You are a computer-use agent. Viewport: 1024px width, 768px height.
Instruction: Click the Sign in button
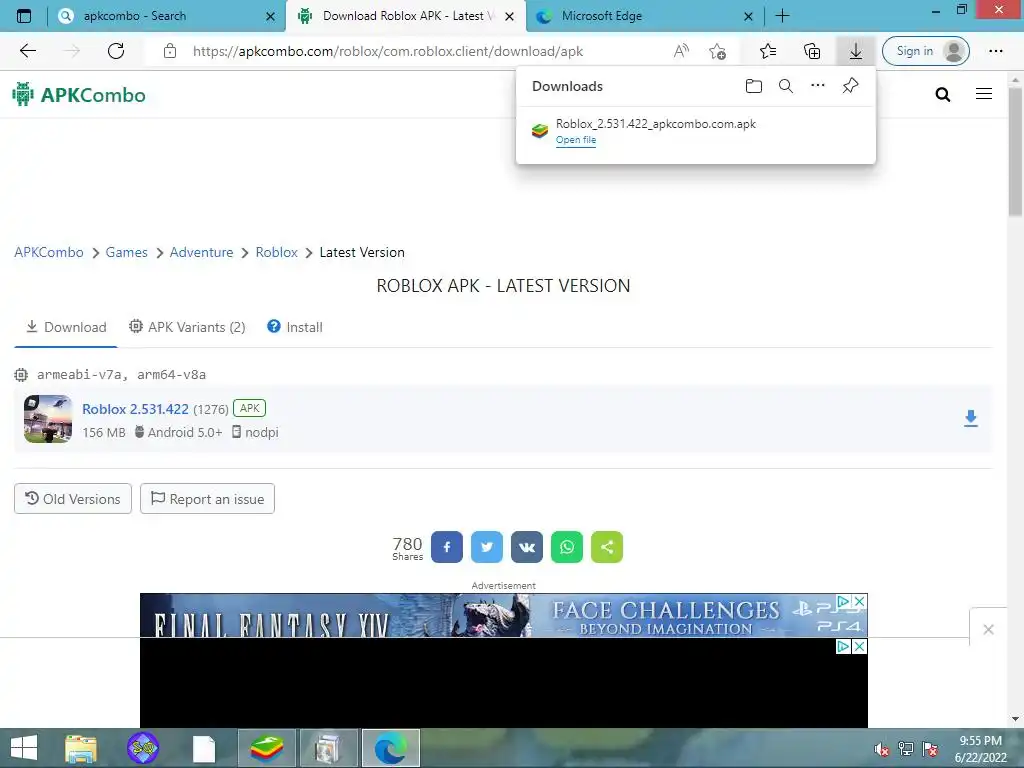click(x=925, y=51)
